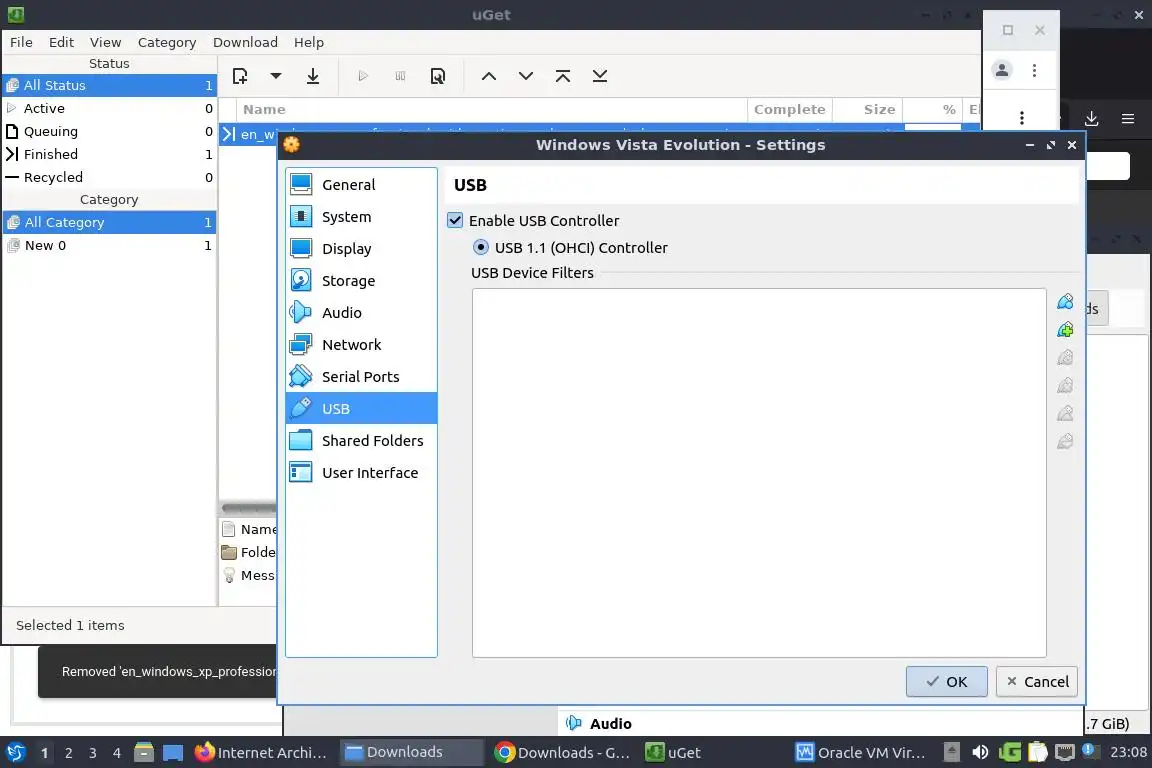Open User Interface settings page
The height and width of the screenshot is (768, 1152).
[361, 473]
